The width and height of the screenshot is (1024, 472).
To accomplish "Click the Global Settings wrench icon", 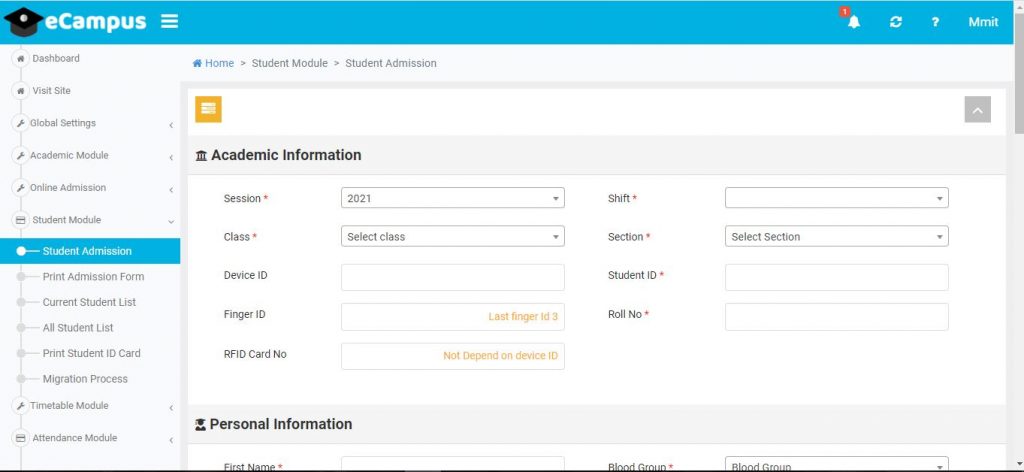I will [x=21, y=123].
